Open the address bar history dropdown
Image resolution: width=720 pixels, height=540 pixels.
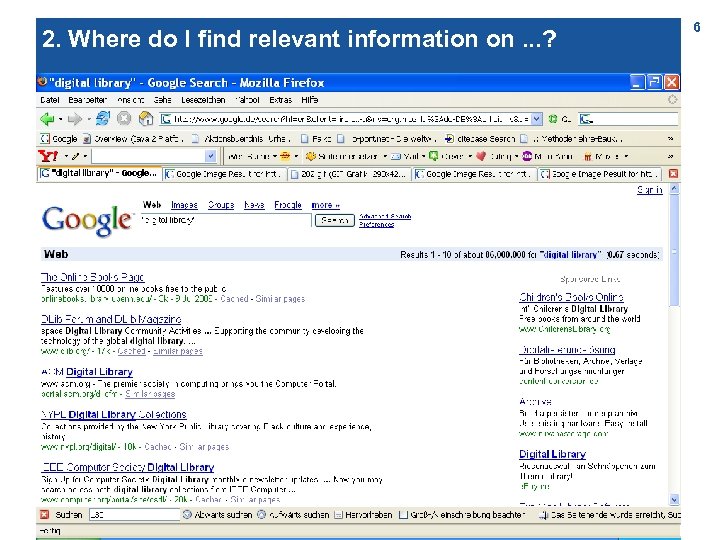point(536,119)
